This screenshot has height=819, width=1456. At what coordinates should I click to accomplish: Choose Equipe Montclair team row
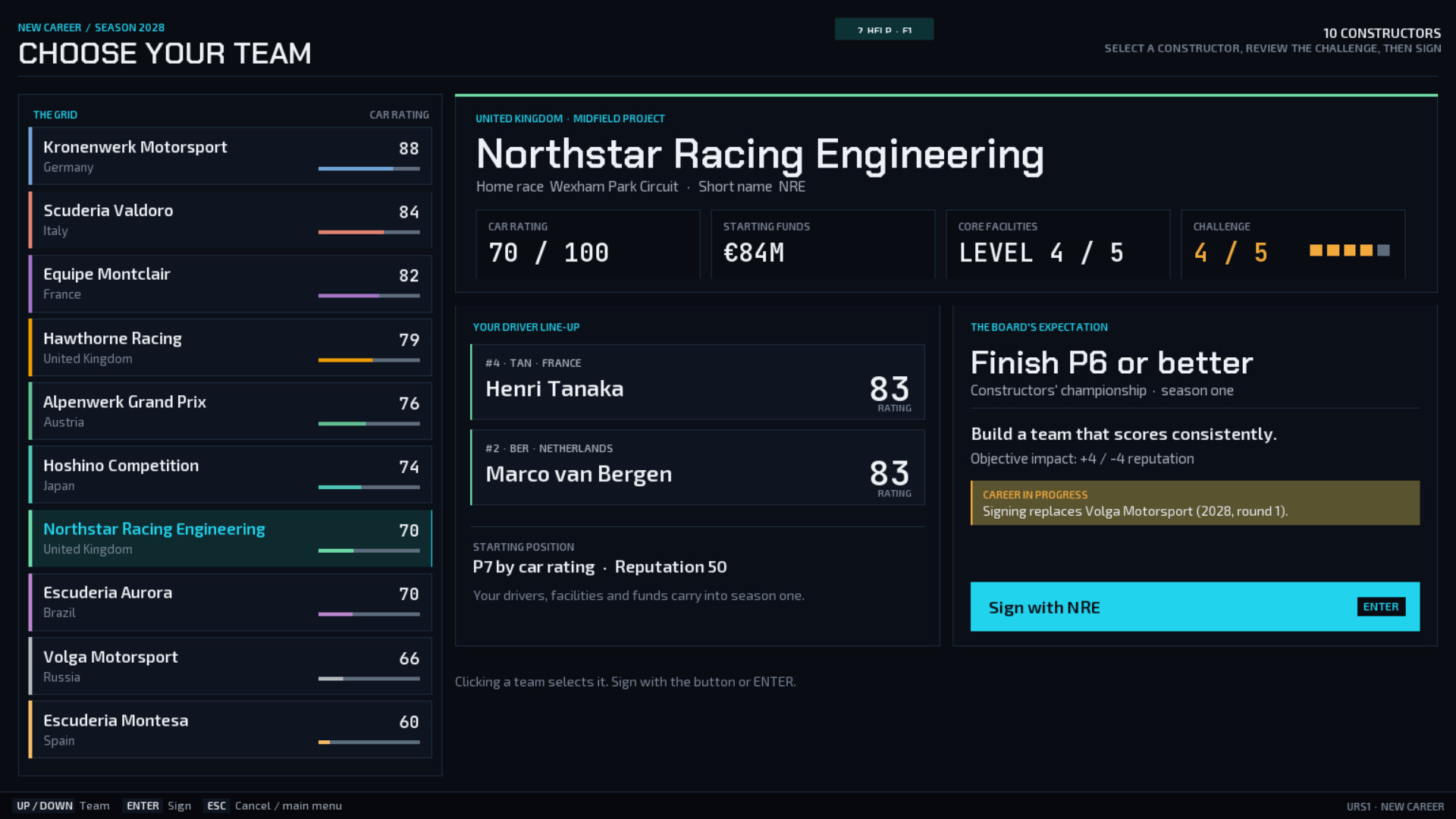(x=231, y=284)
